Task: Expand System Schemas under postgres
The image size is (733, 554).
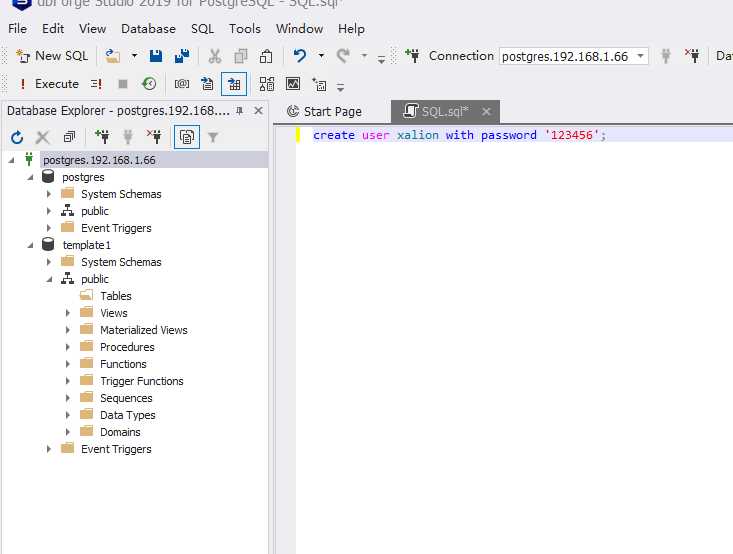Action: click(49, 194)
